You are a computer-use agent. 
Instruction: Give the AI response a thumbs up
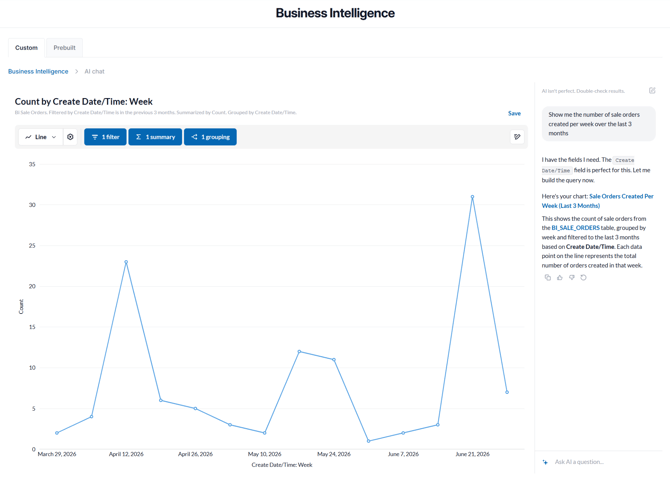pyautogui.click(x=560, y=277)
